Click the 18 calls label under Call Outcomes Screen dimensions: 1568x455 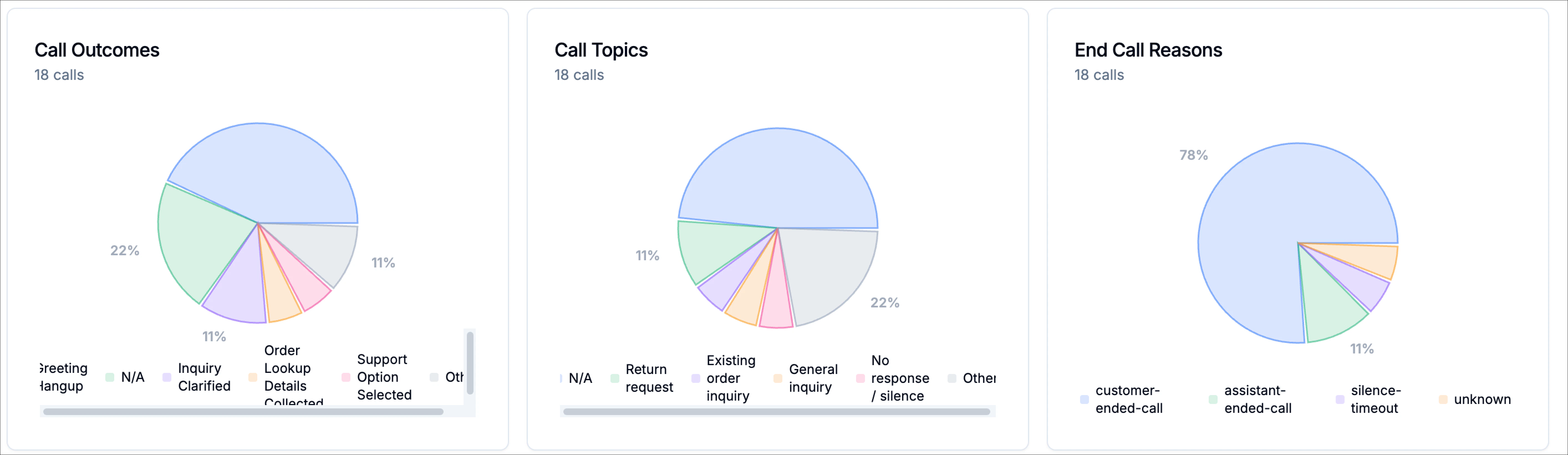tap(60, 75)
